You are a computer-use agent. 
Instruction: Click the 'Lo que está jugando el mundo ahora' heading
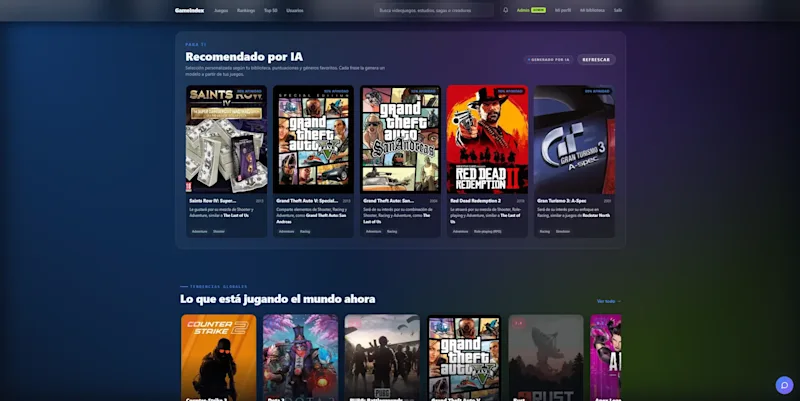click(x=278, y=299)
